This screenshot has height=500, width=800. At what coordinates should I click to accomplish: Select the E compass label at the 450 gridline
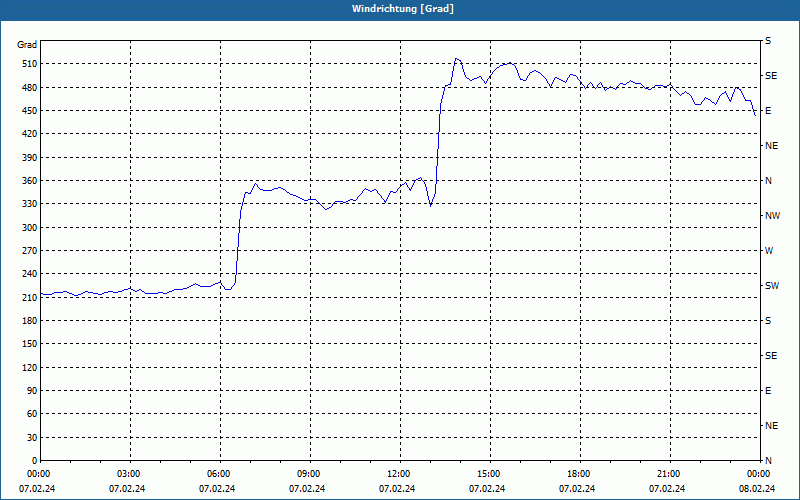pos(768,111)
